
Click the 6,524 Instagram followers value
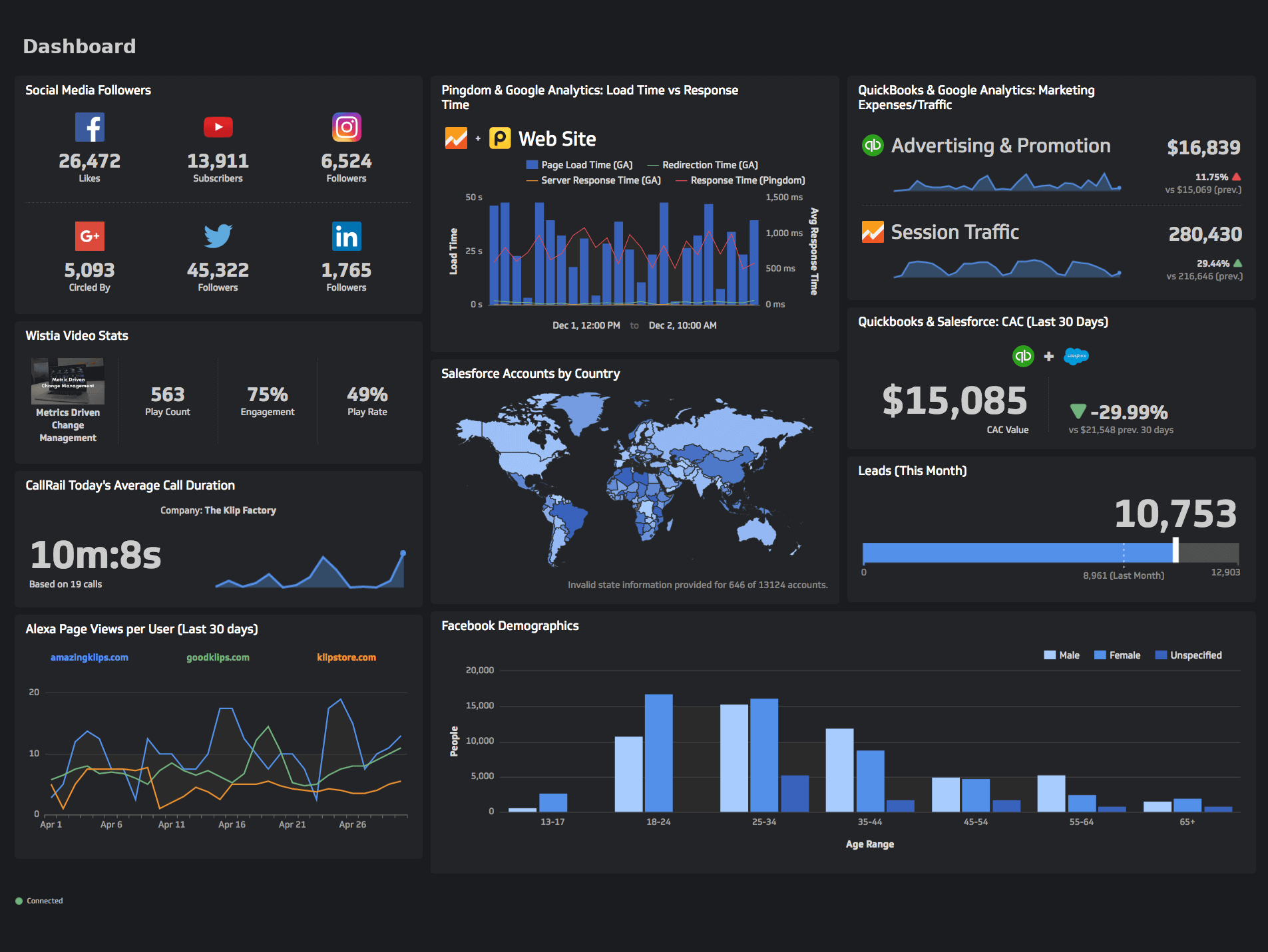tap(346, 161)
